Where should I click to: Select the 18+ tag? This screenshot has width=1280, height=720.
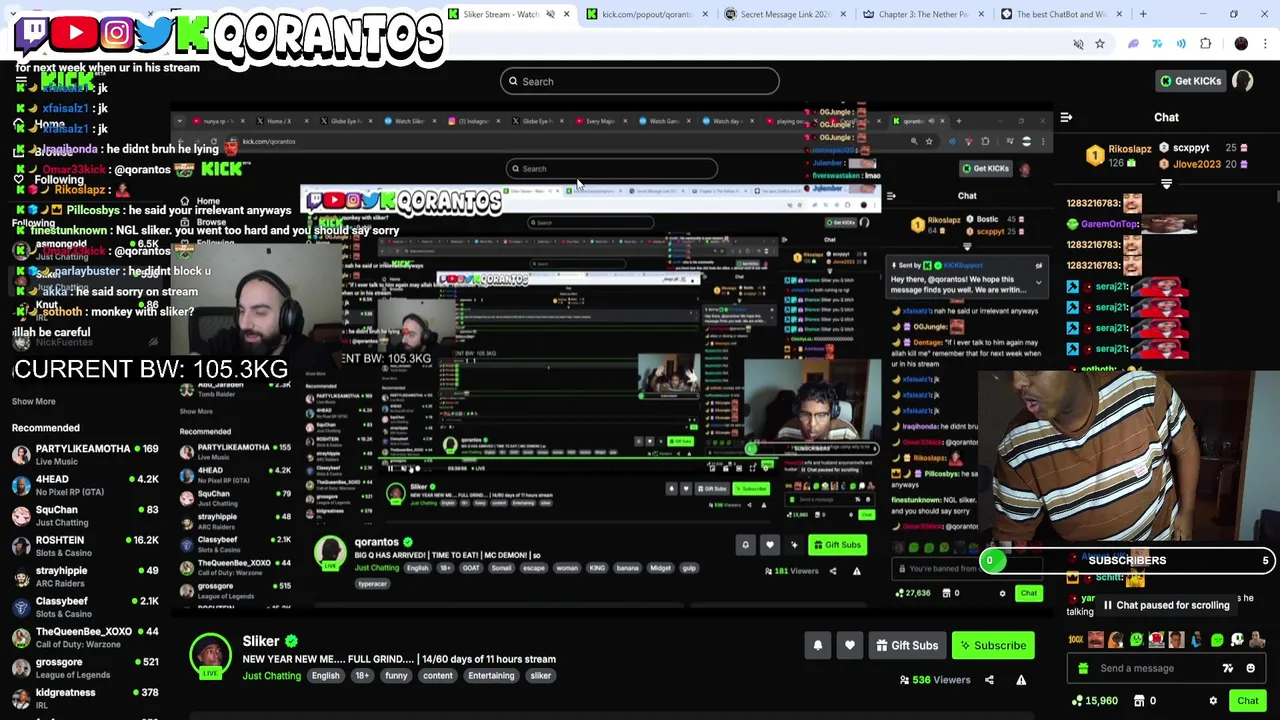(362, 676)
